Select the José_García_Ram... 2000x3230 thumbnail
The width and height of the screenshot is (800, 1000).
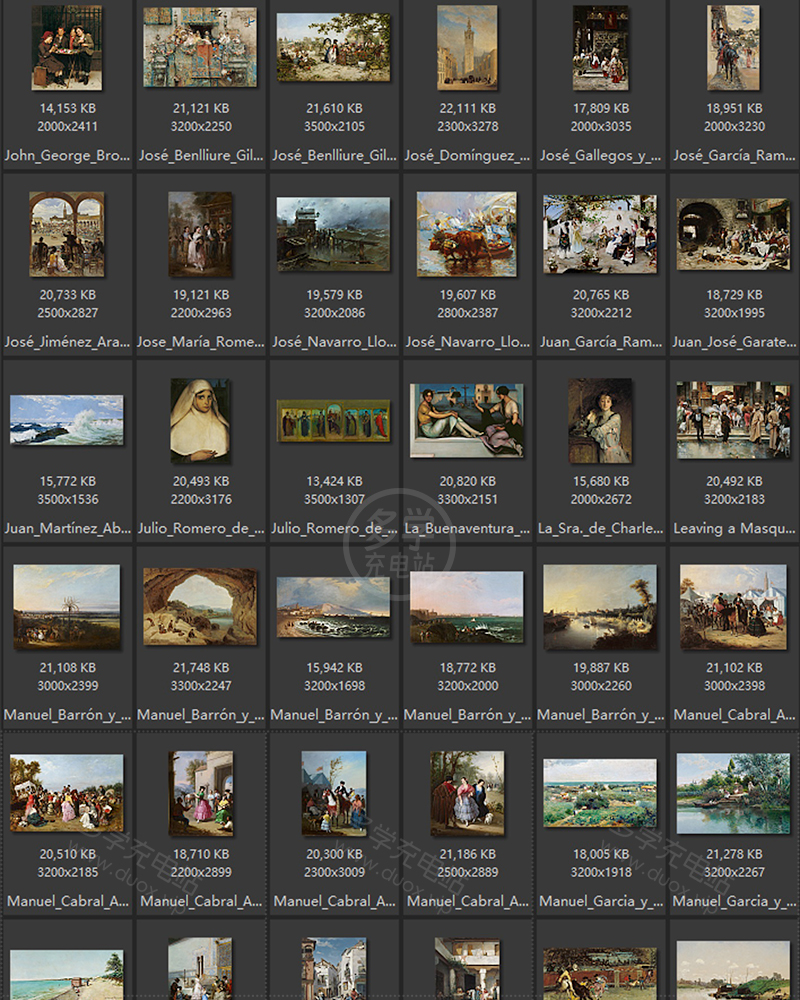point(733,47)
